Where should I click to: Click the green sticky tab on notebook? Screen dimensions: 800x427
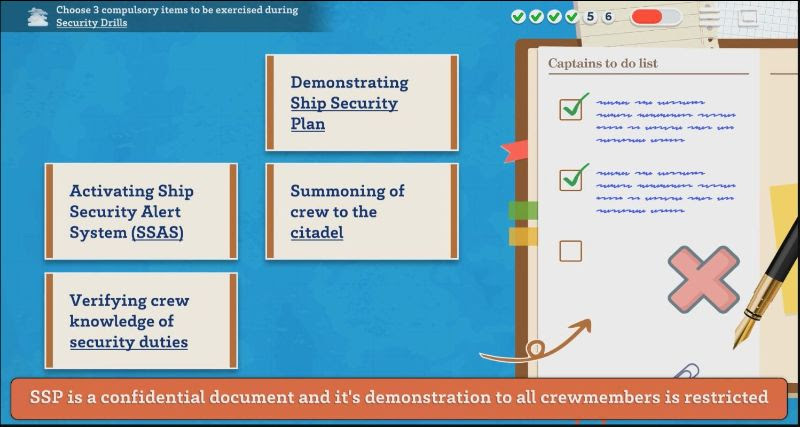[x=522, y=210]
